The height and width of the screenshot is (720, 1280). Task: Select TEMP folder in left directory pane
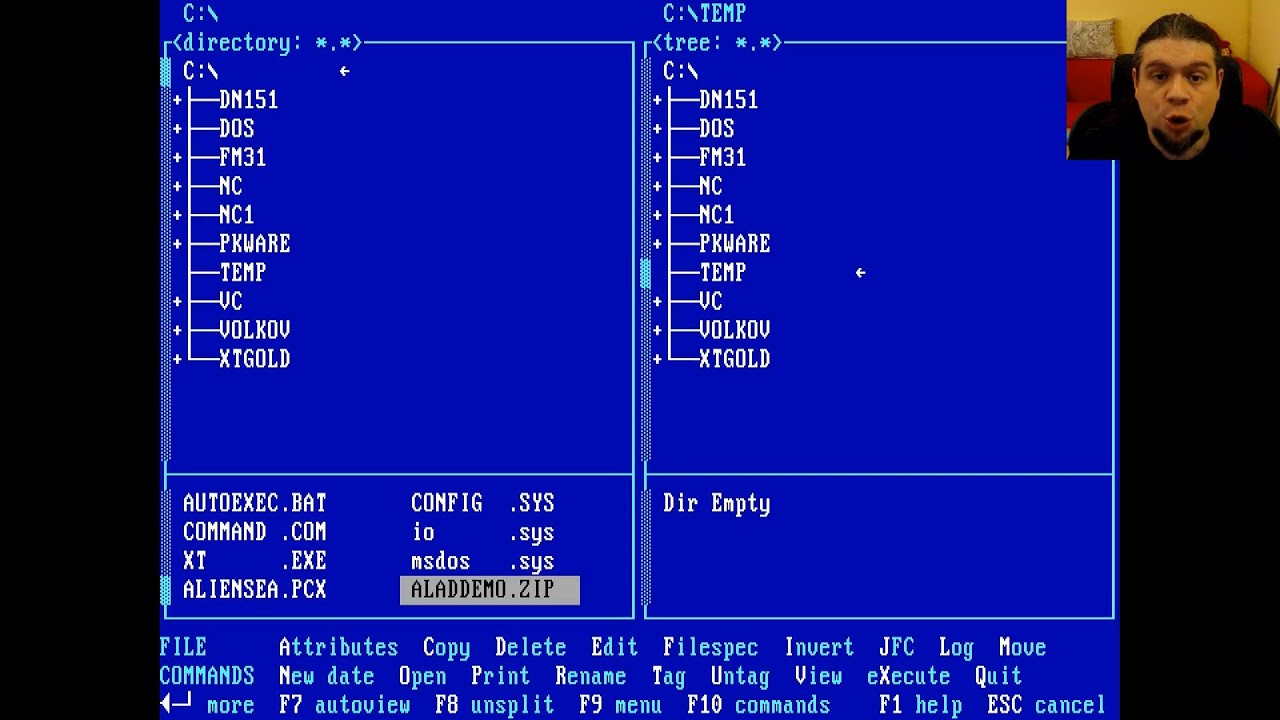pos(242,273)
